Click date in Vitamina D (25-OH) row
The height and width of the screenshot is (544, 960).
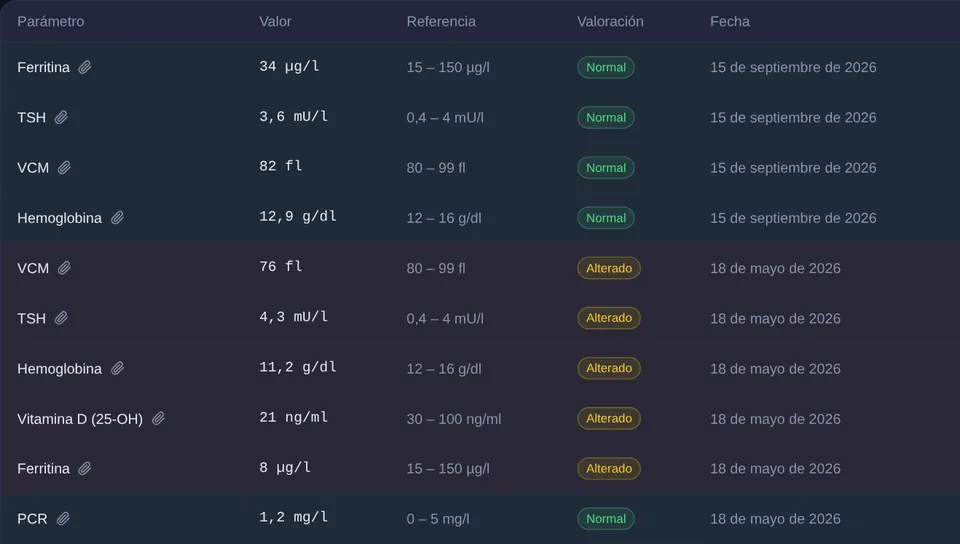(x=775, y=419)
